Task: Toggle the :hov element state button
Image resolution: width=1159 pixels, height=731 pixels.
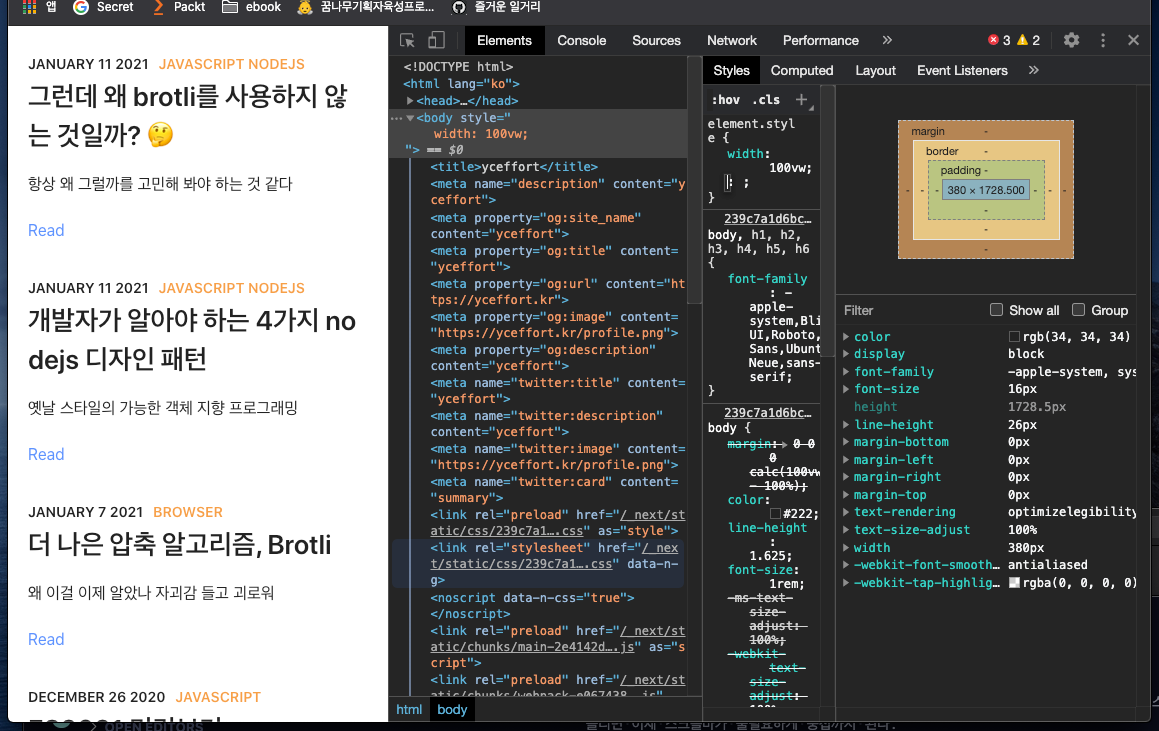Action: [726, 100]
